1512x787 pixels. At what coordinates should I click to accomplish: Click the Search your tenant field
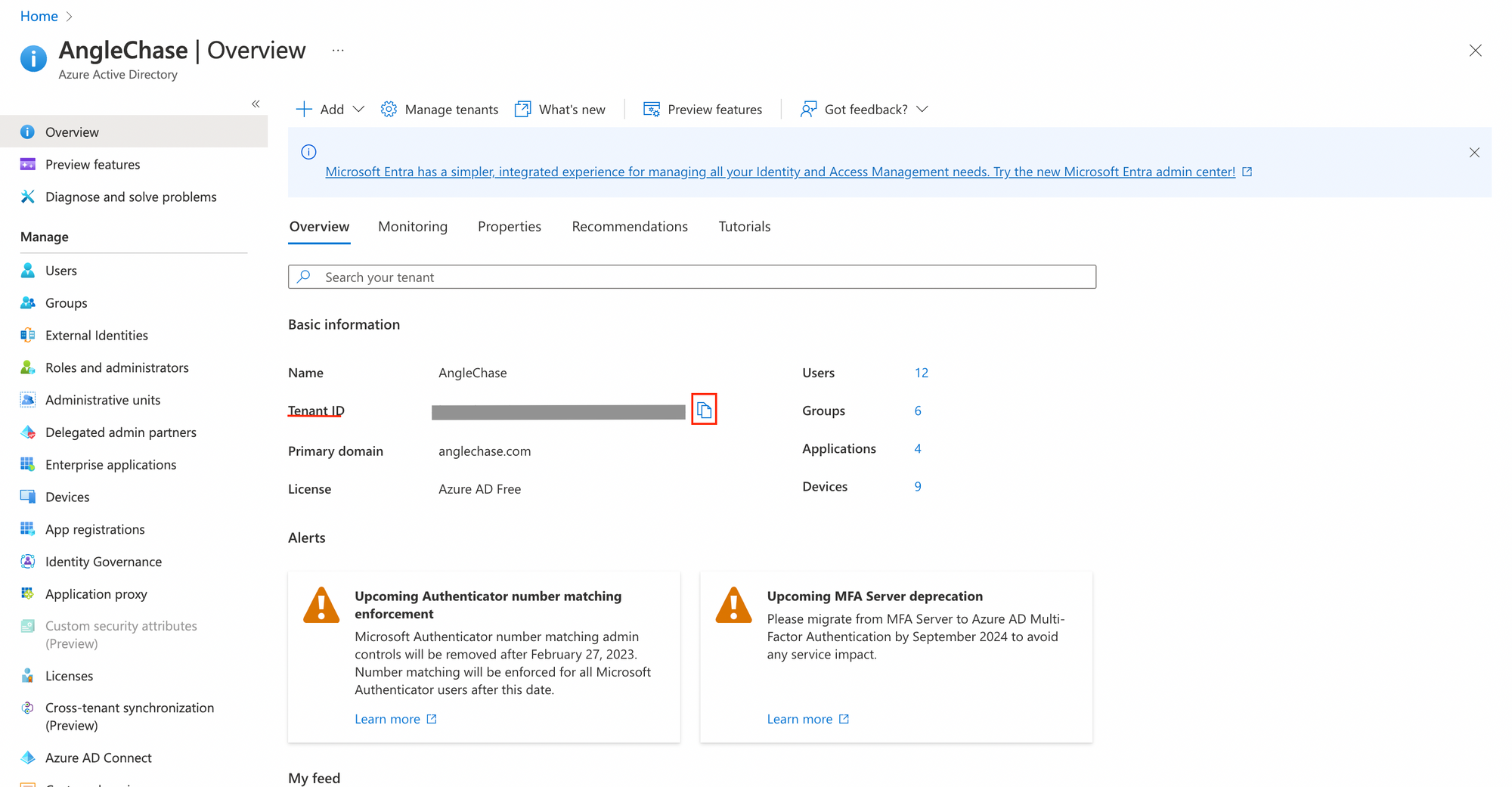[x=692, y=277]
